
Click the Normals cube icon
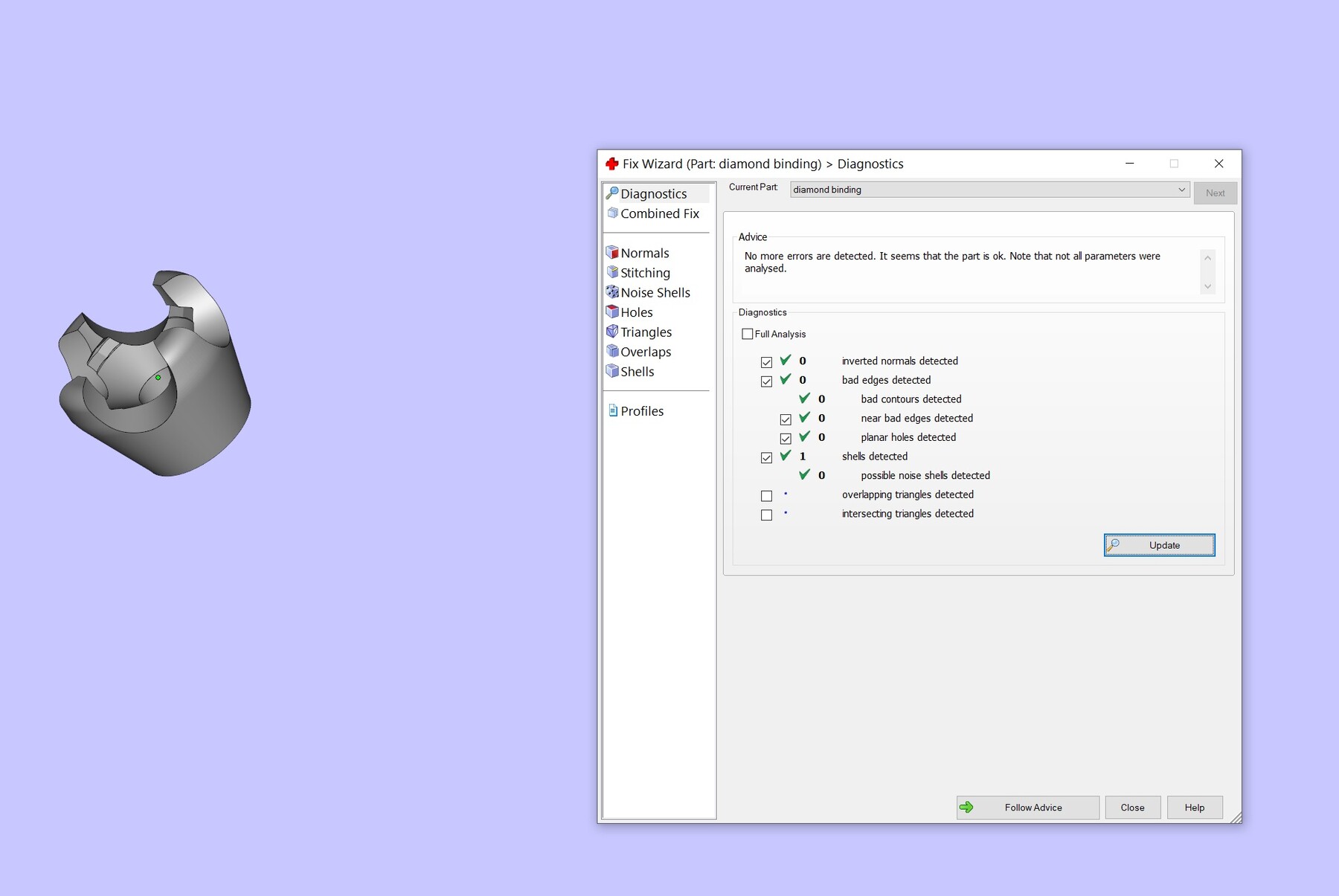point(612,253)
